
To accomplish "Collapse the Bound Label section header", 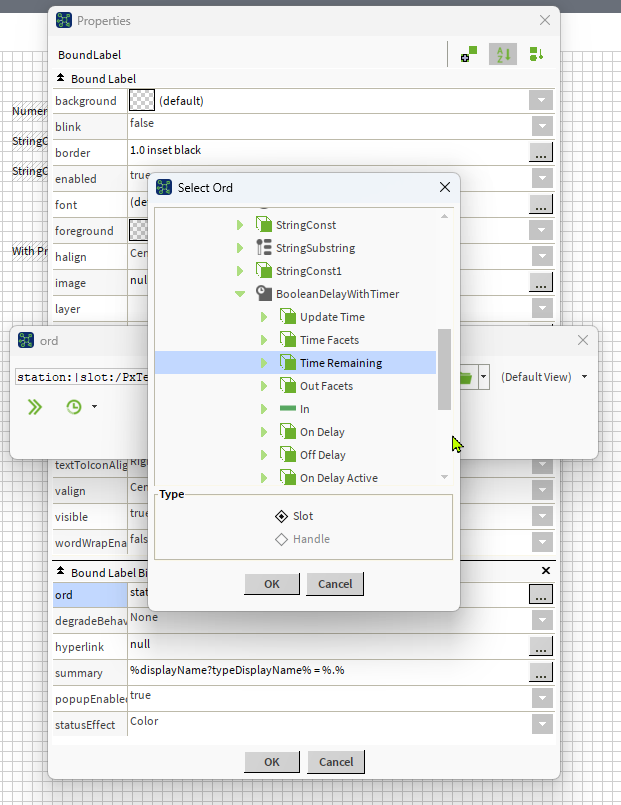I will pyautogui.click(x=61, y=78).
